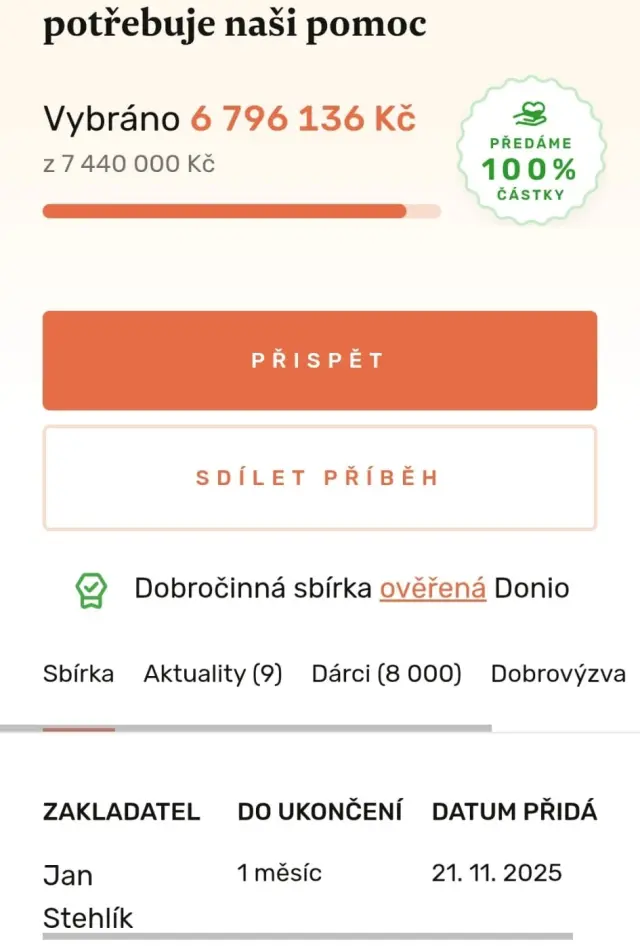Click the scrollbar under the founder details table

pos(320,937)
